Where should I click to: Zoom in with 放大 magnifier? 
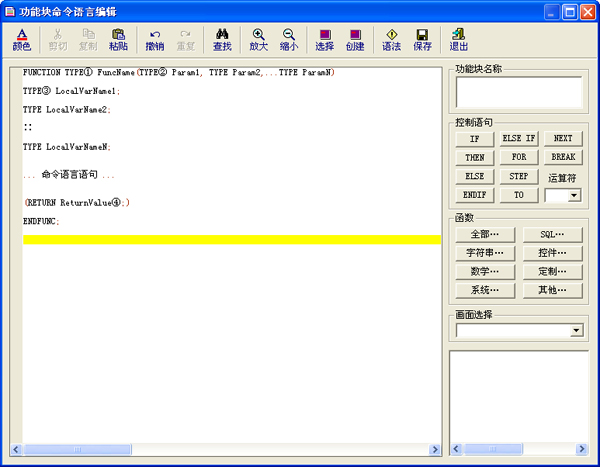259,40
